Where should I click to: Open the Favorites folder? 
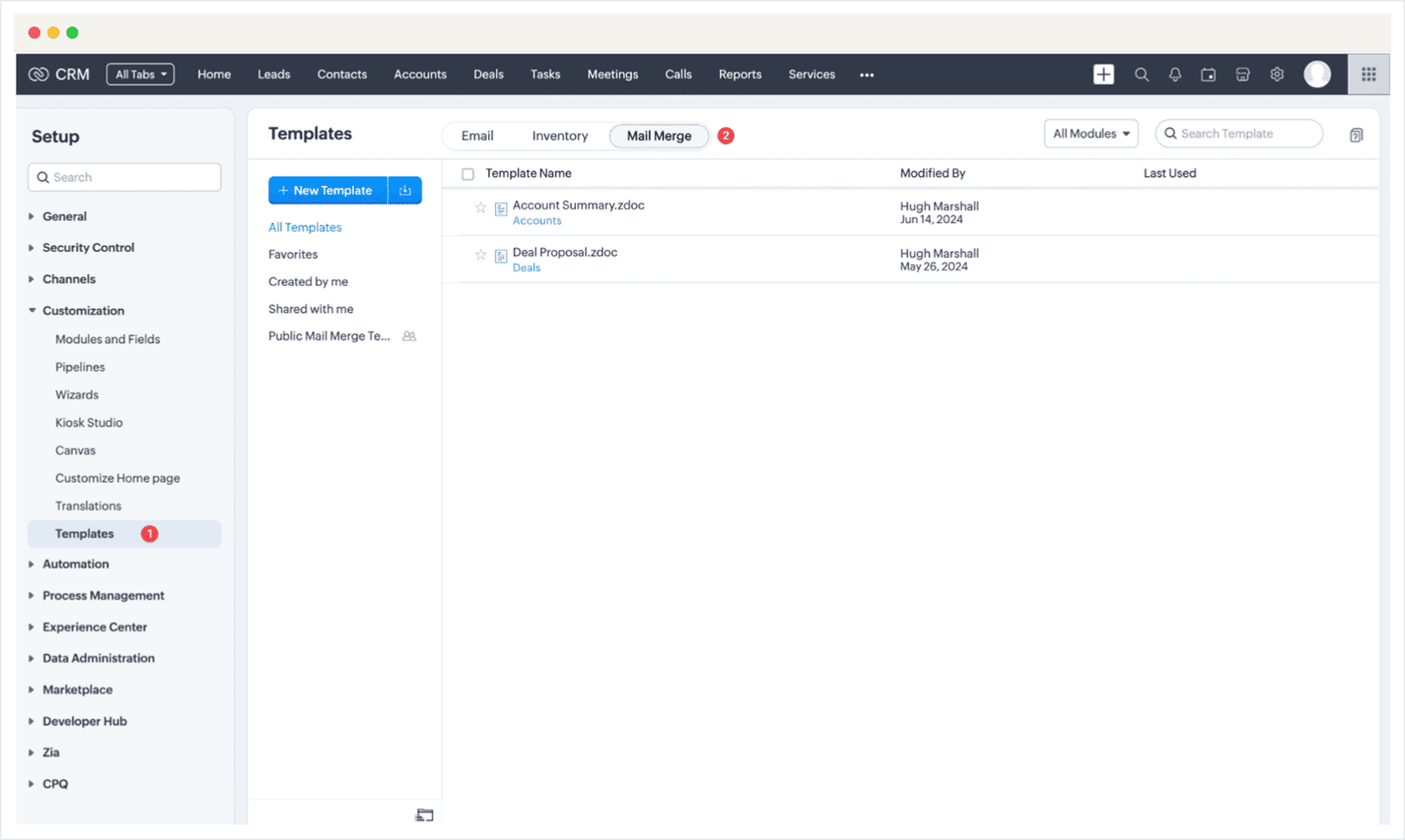293,255
